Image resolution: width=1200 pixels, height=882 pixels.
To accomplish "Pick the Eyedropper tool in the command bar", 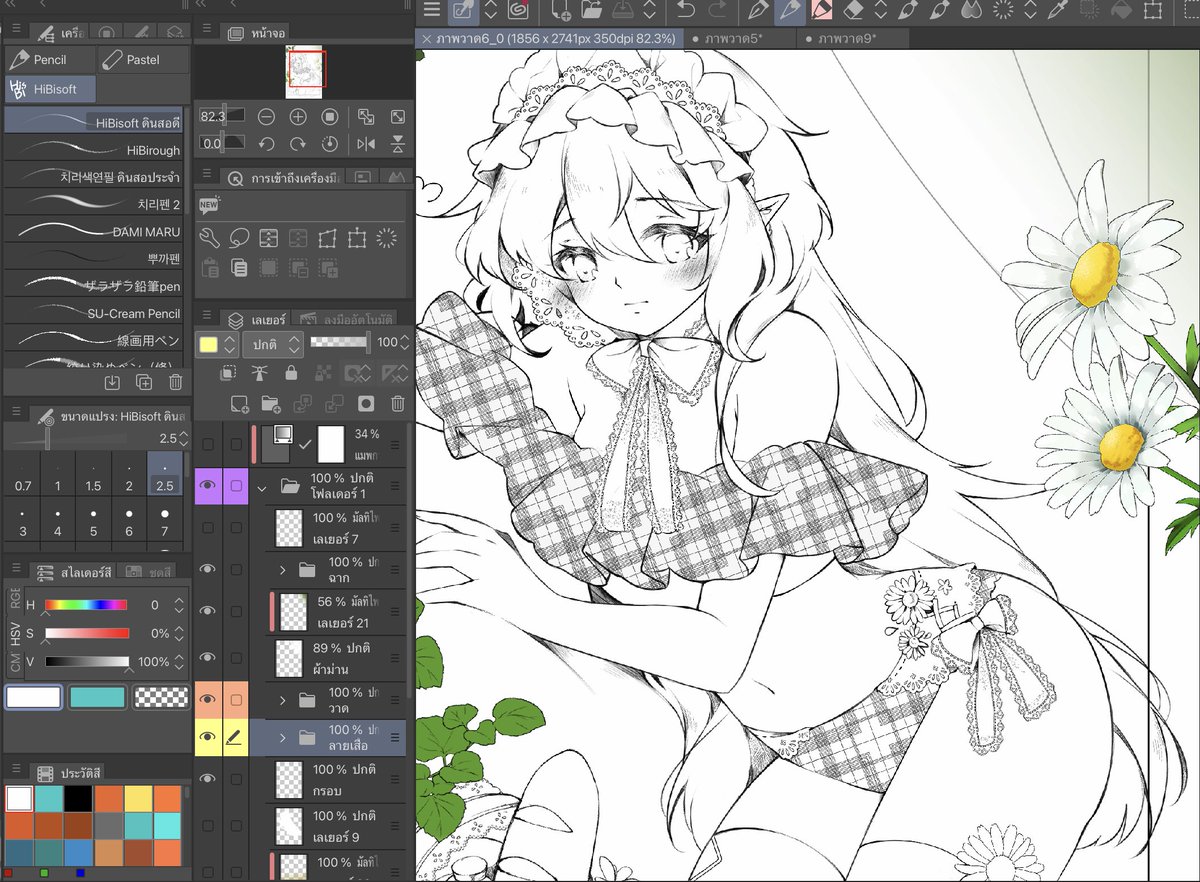I will [x=1057, y=10].
